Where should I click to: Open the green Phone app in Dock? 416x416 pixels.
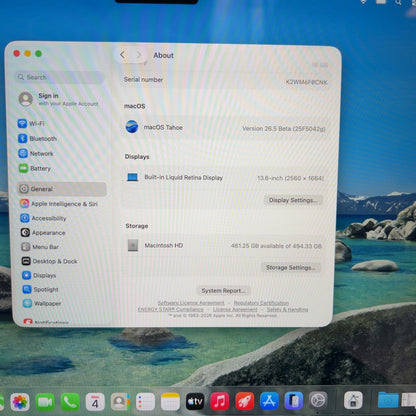70,402
